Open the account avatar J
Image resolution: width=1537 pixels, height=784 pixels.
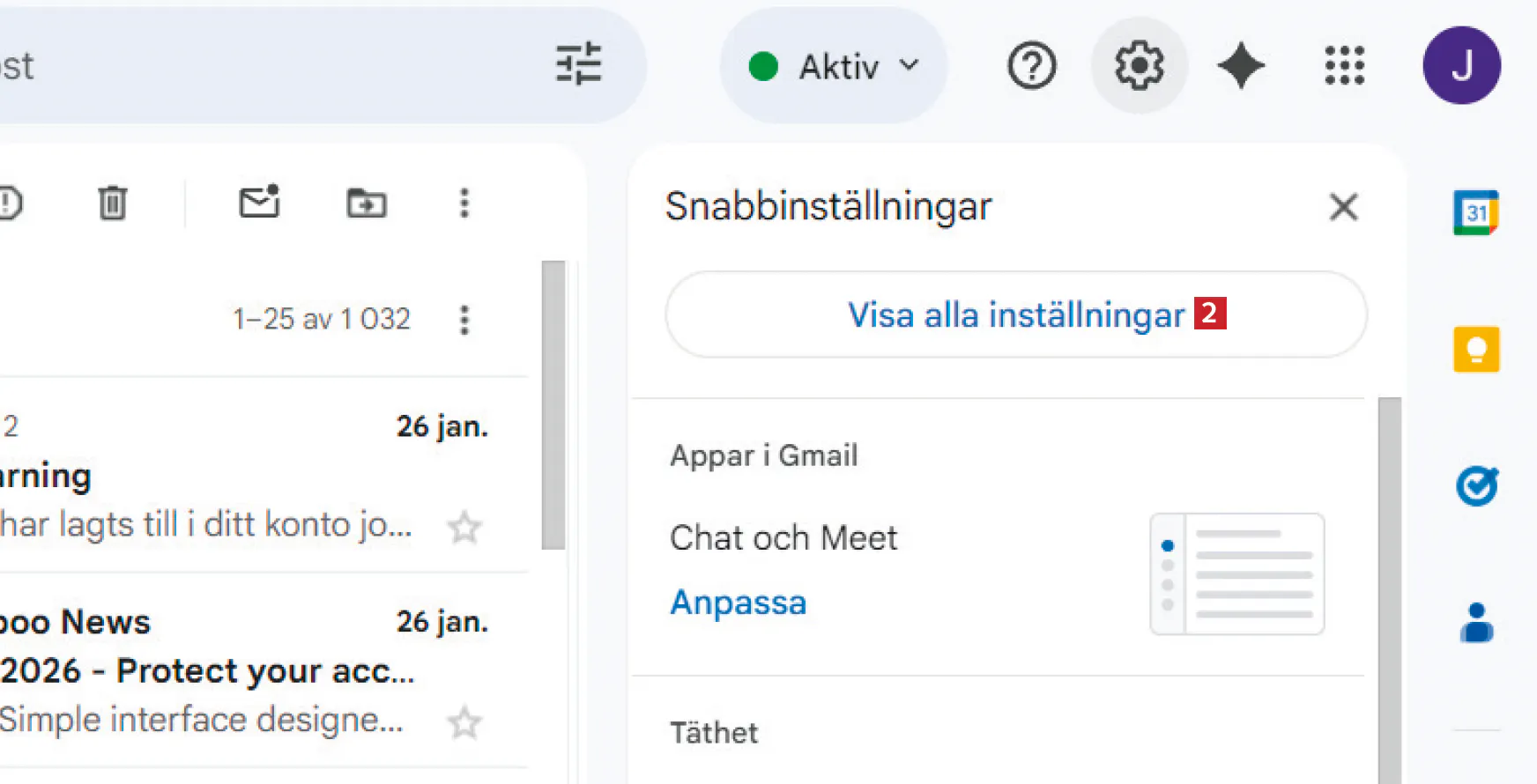point(1461,66)
